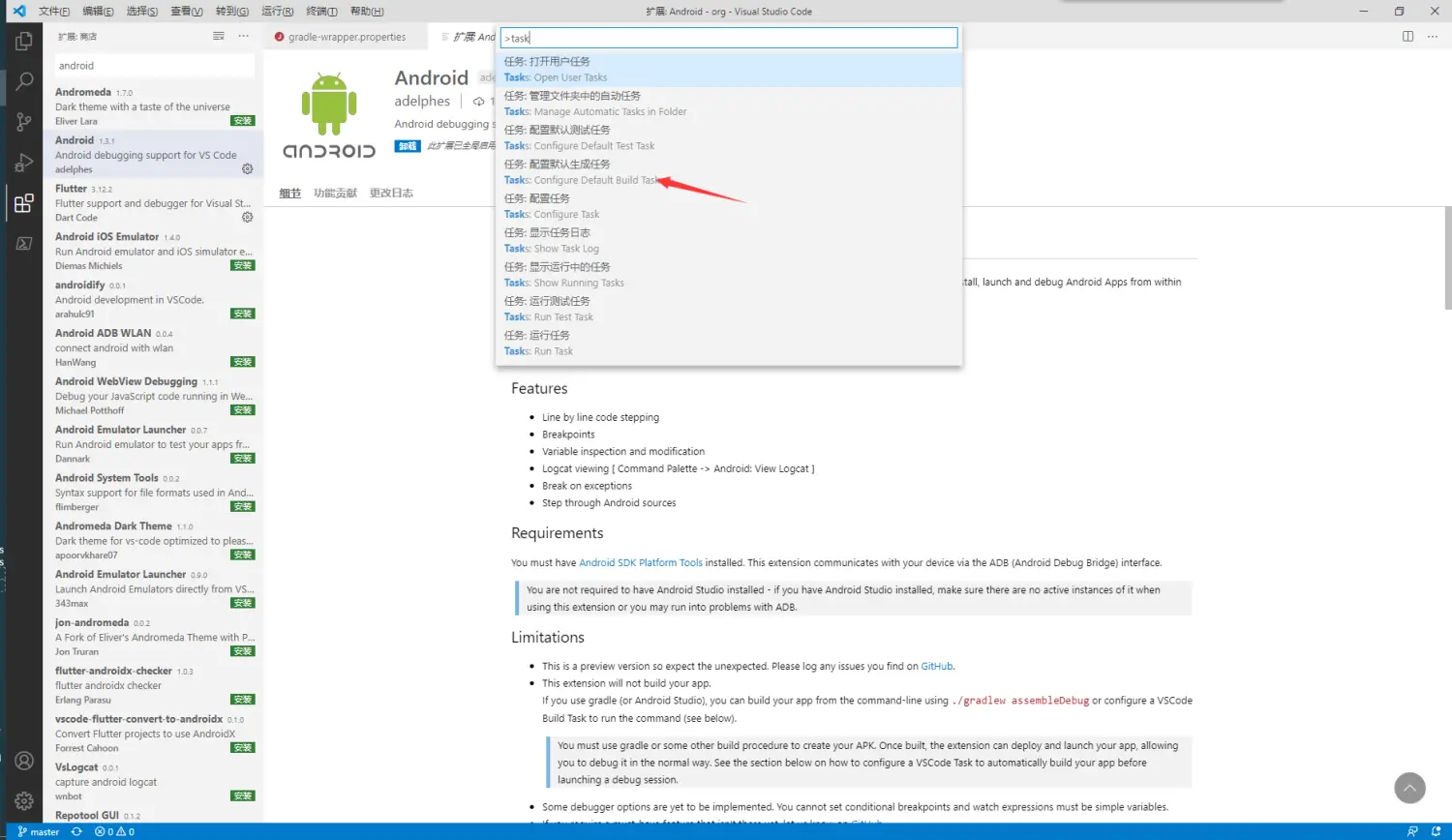Viewport: 1452px width, 840px height.
Task: Install the Andromeda theme extension
Action: (x=243, y=121)
